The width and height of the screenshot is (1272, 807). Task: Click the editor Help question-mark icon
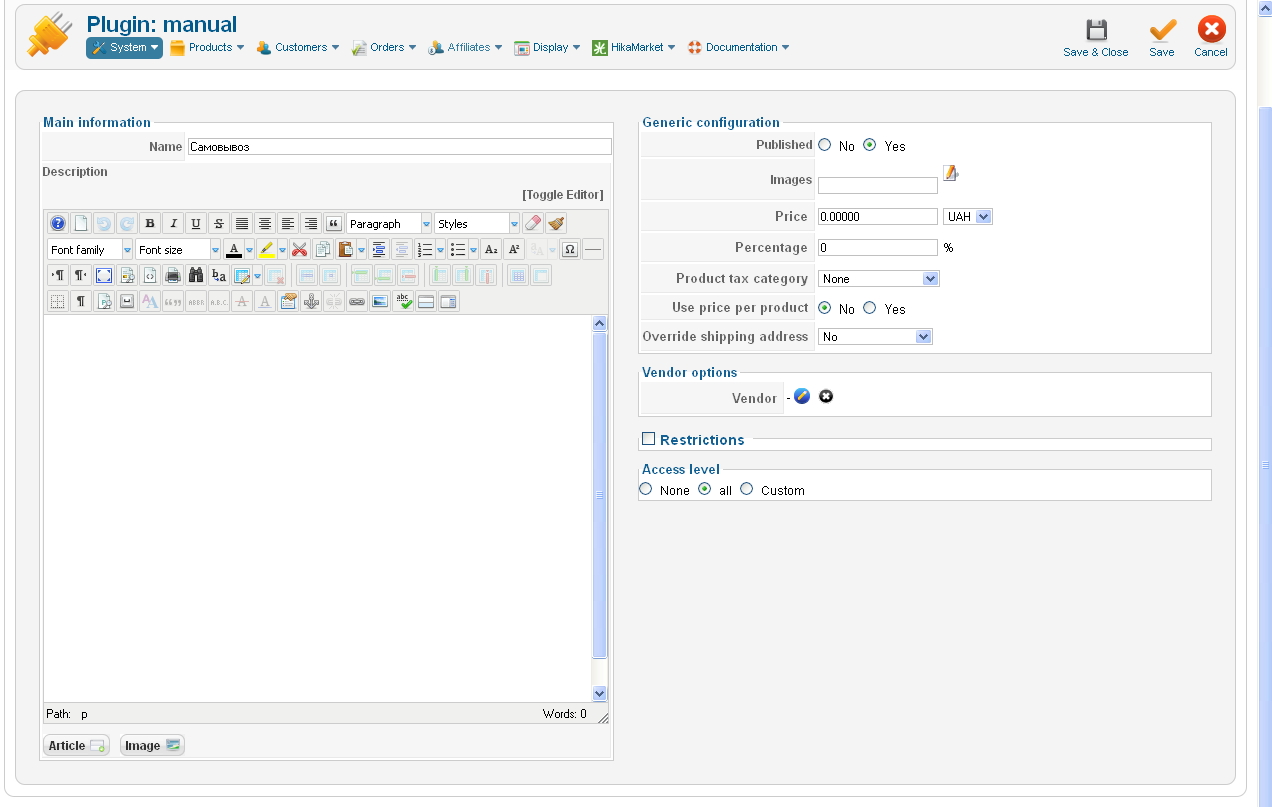(x=58, y=223)
